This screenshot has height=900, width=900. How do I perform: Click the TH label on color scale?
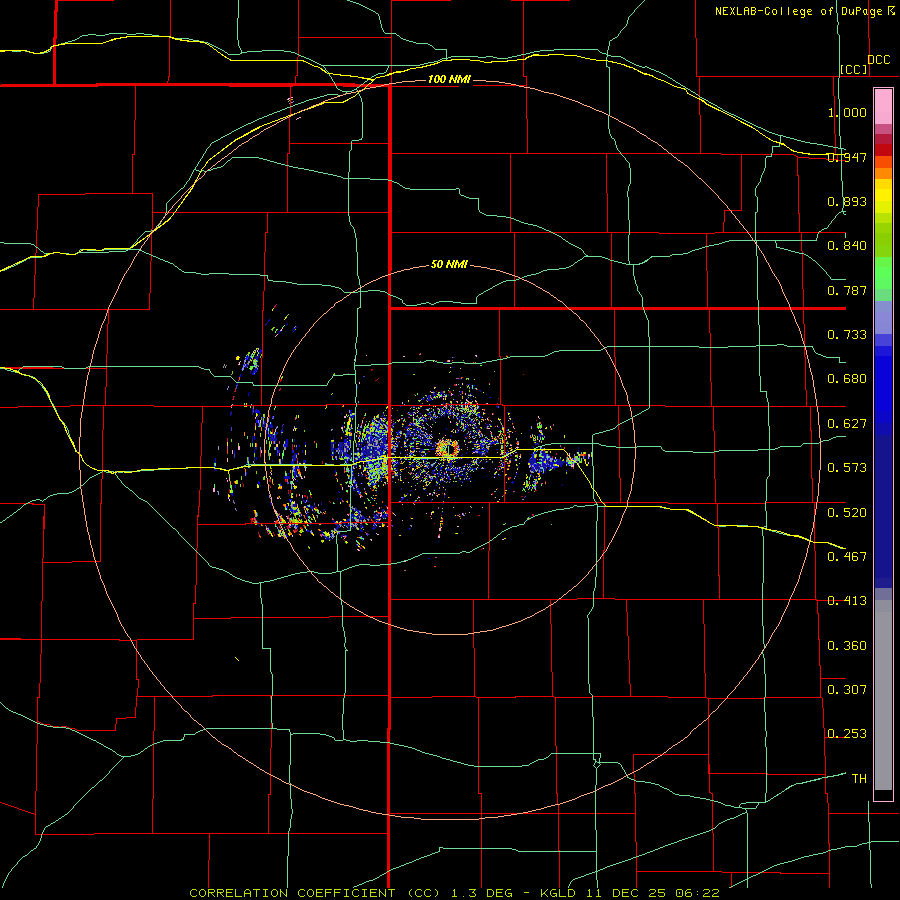point(859,779)
